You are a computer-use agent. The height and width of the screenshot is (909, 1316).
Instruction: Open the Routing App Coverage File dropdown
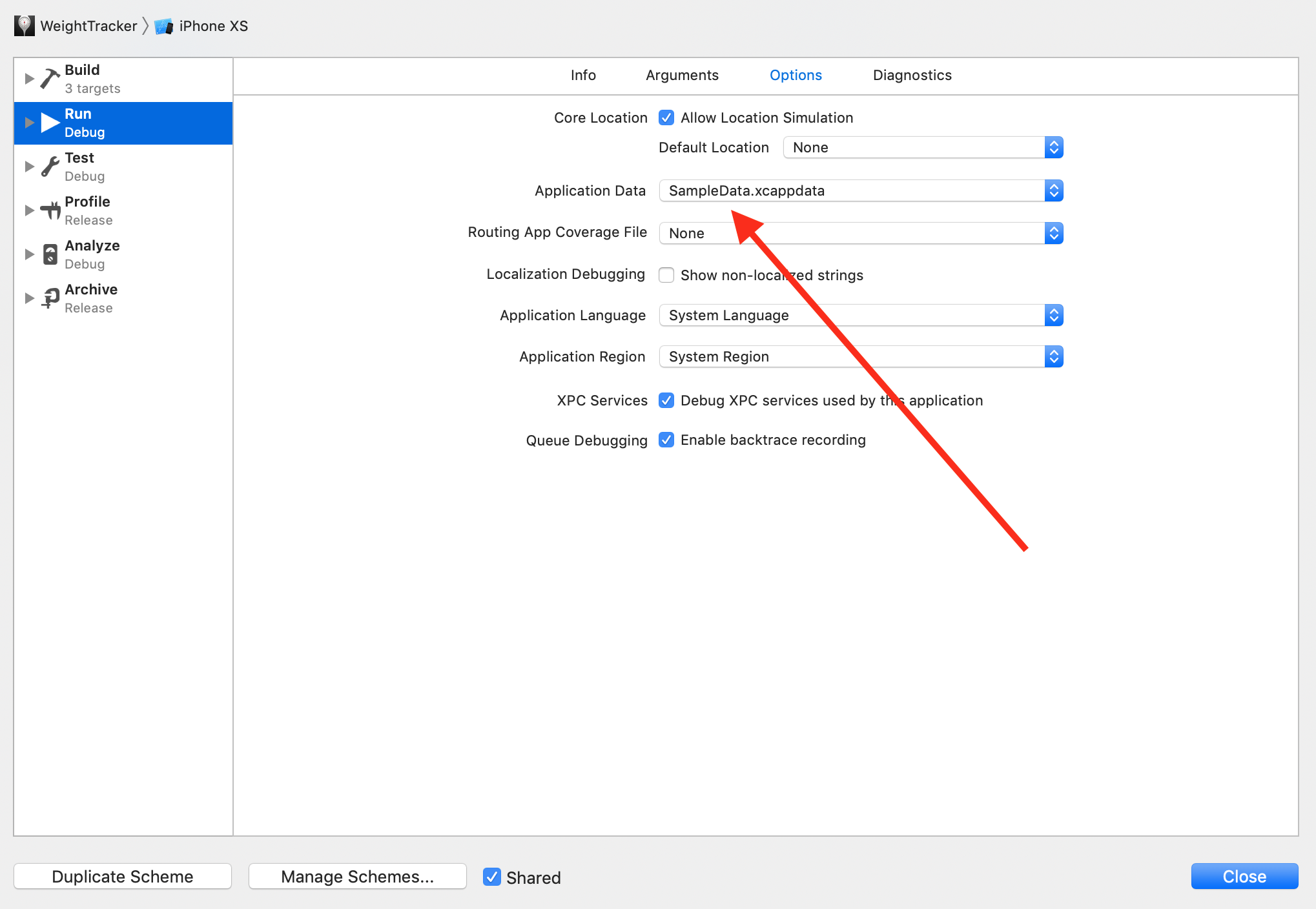pyautogui.click(x=861, y=233)
